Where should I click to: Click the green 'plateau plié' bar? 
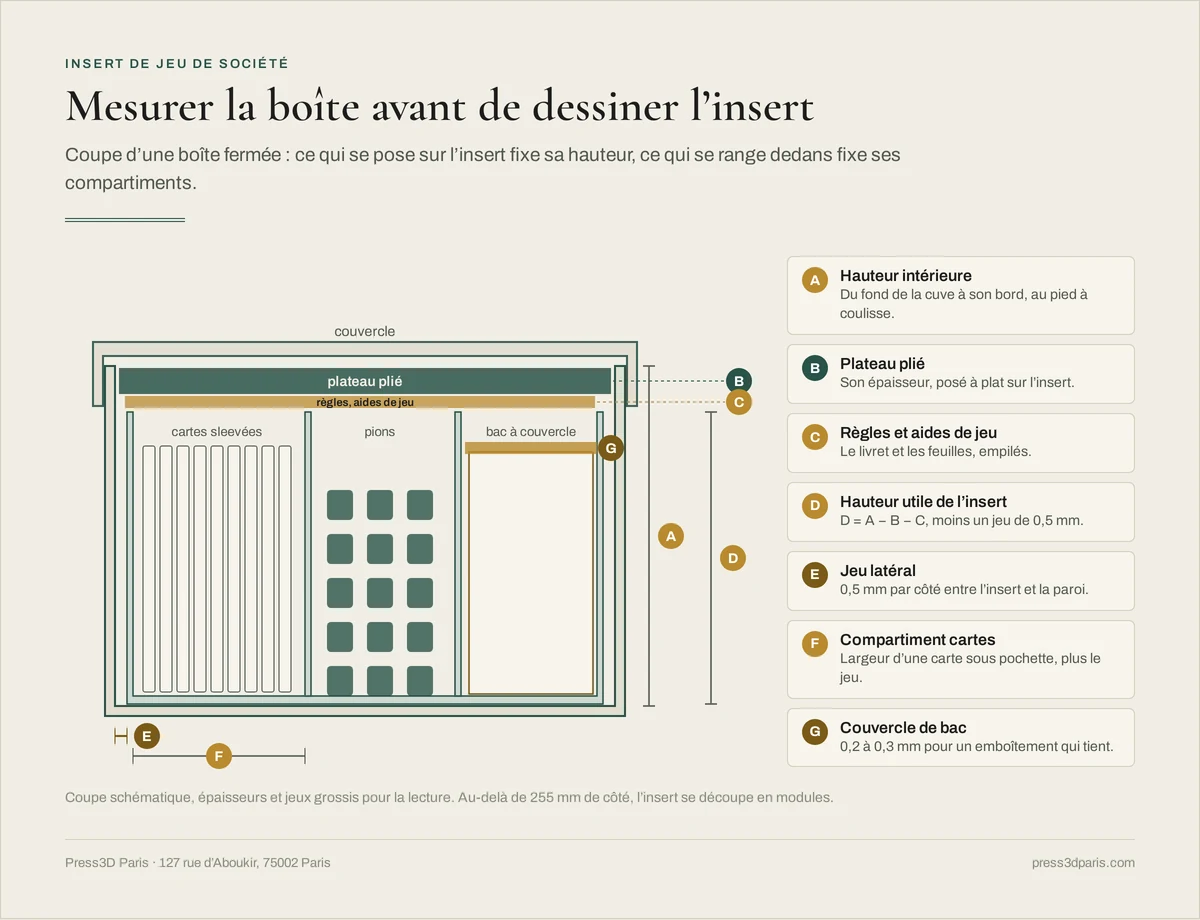coord(365,381)
